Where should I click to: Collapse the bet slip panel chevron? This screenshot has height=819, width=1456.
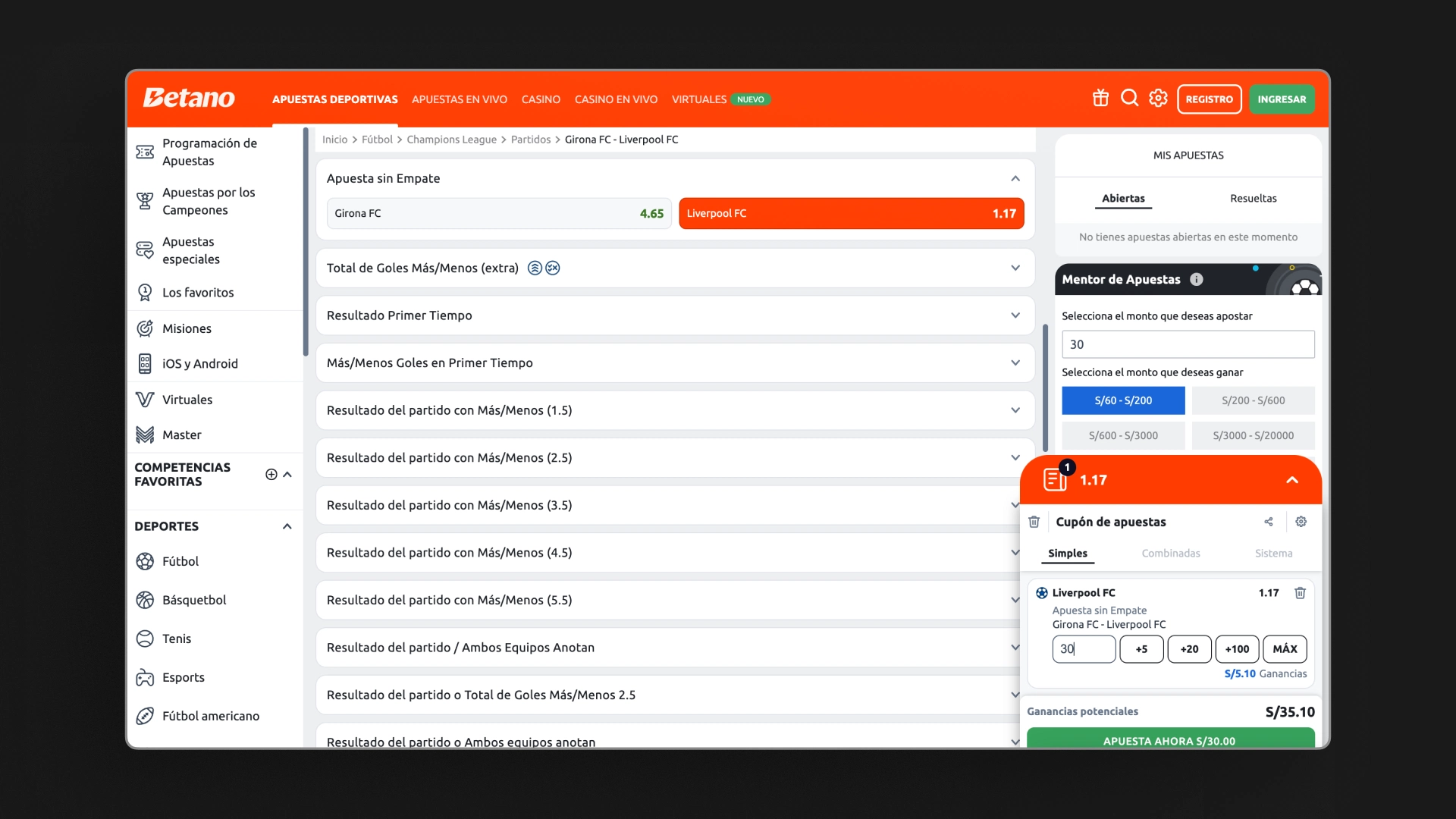click(1292, 480)
